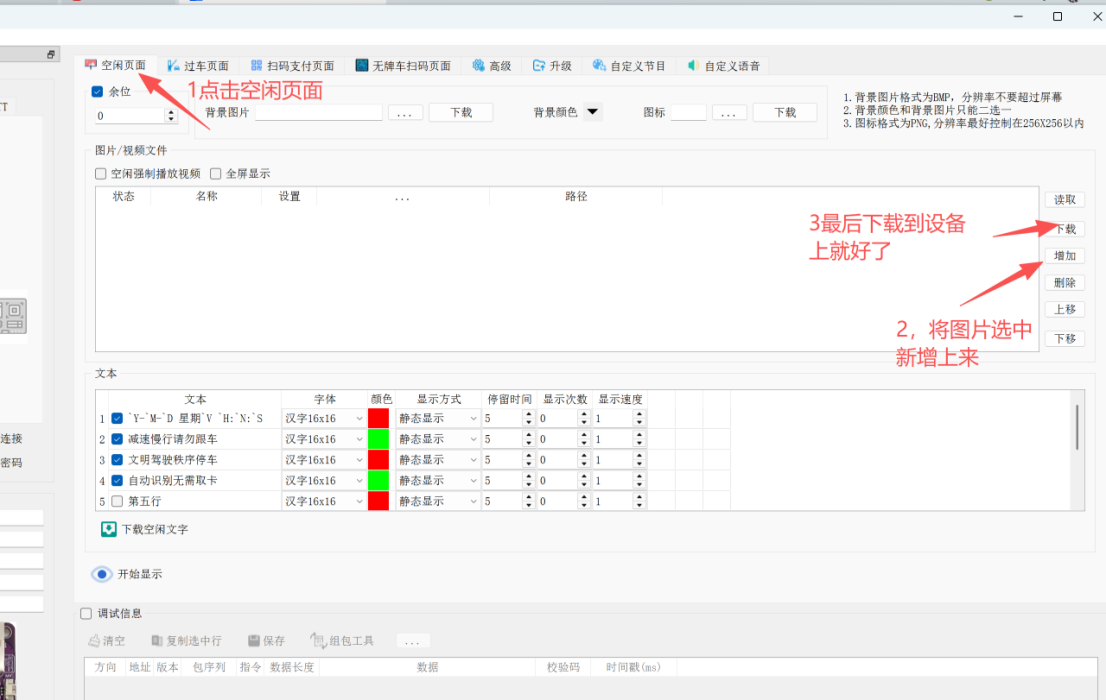Image resolution: width=1106 pixels, height=700 pixels.
Task: Open font dropdown for 减速慢行请勿跟车 row
Action: point(359,439)
